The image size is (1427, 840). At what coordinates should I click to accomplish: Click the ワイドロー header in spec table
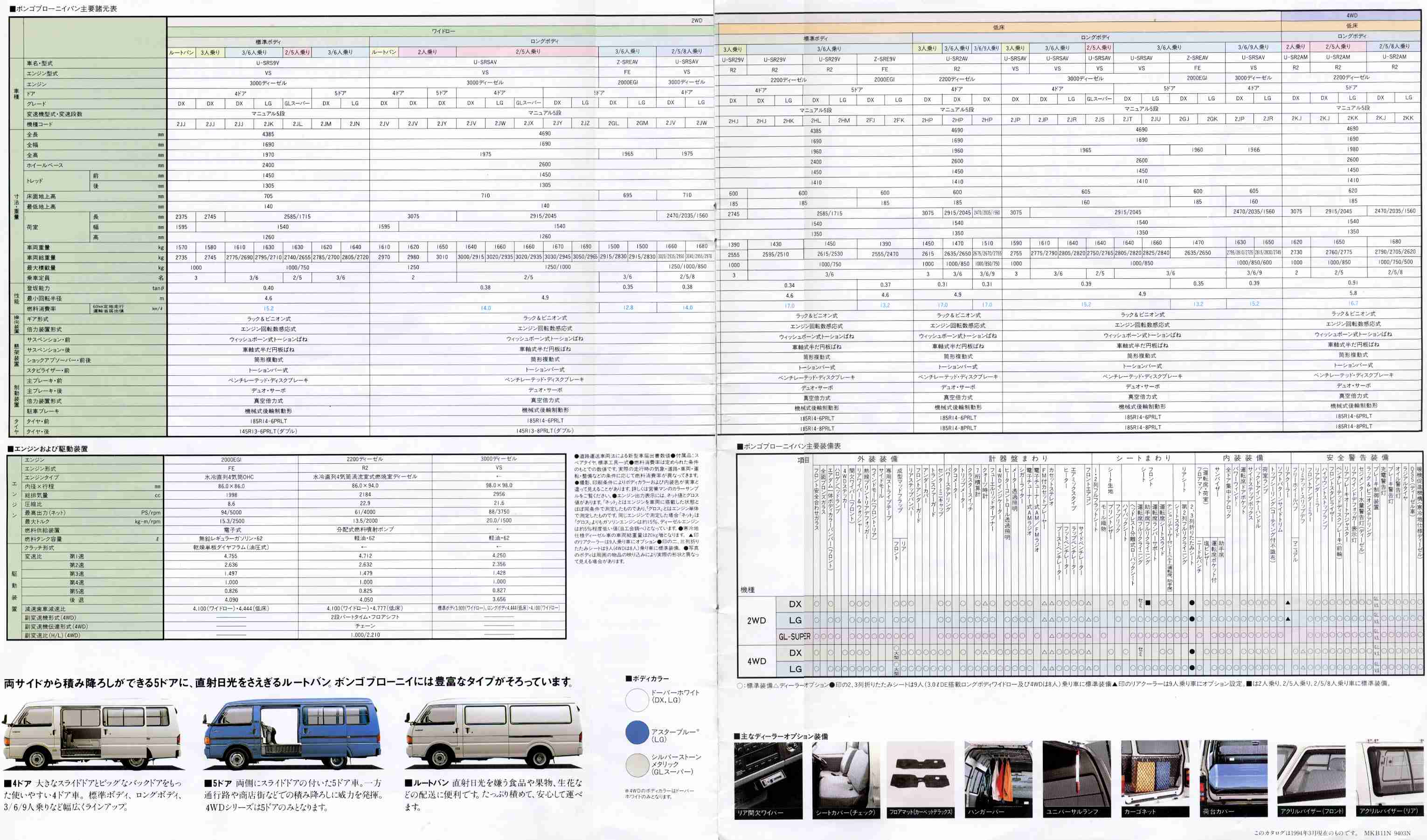[x=443, y=31]
